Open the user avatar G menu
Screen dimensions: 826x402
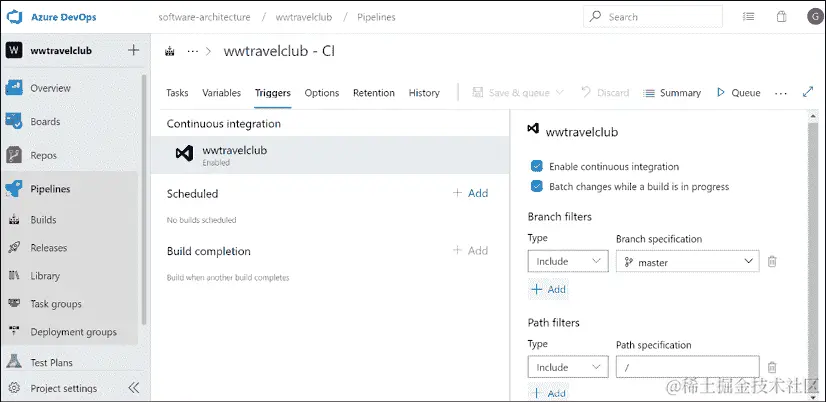814,17
